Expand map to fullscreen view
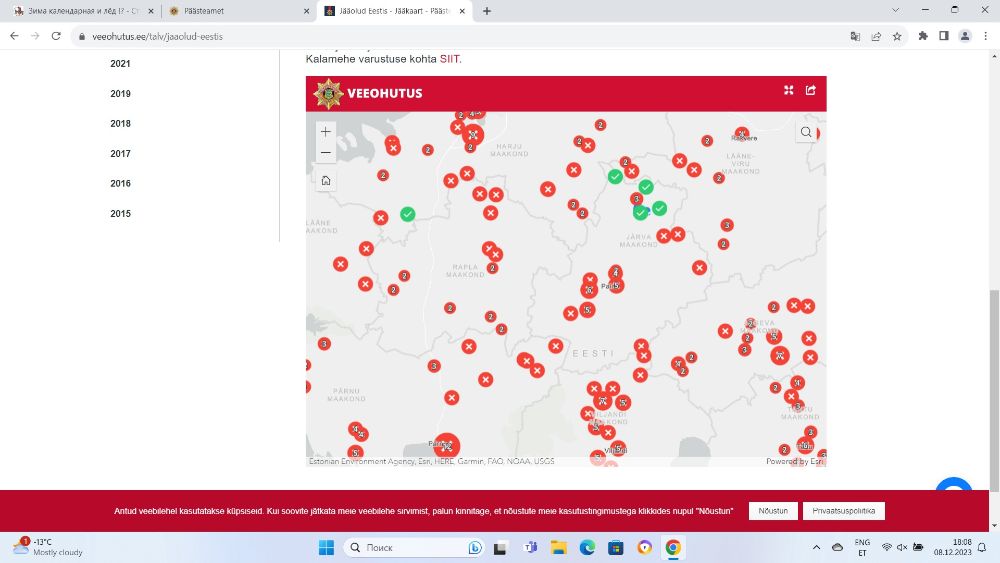 coord(788,91)
